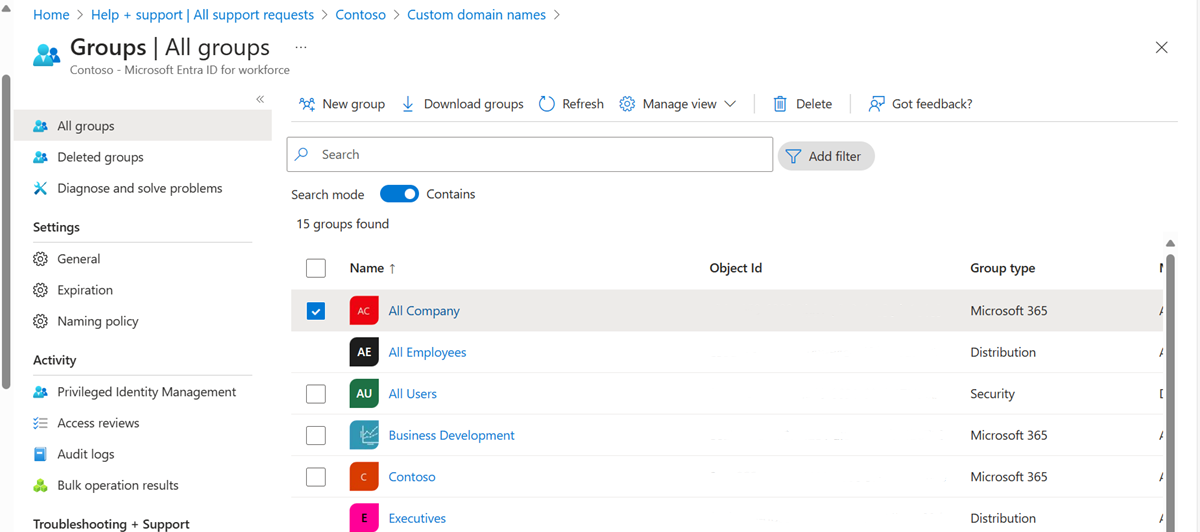The width and height of the screenshot is (1200, 532).
Task: Expand the Manage view dropdown
Action: click(730, 104)
